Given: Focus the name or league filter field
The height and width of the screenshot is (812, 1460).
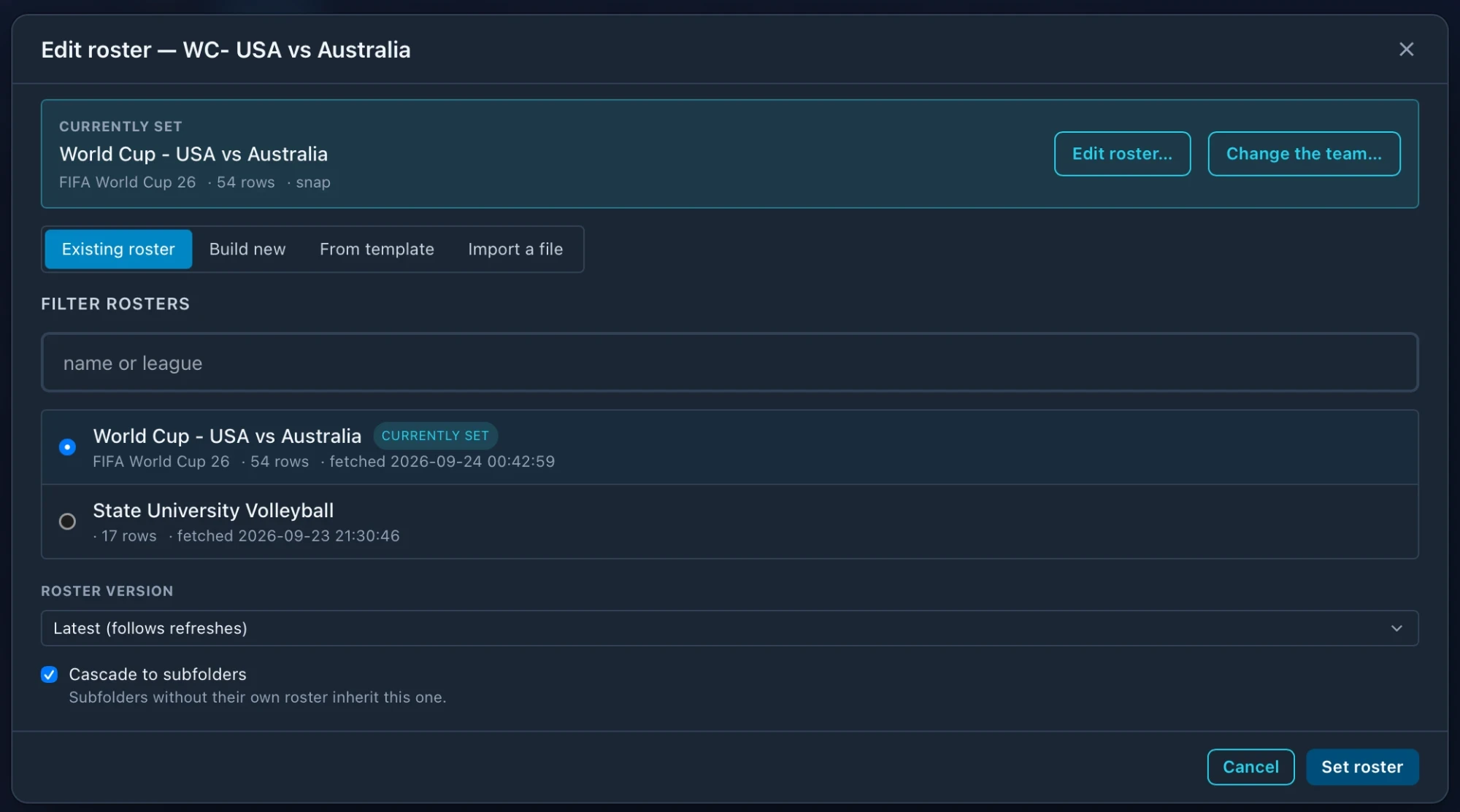Looking at the screenshot, I should [x=729, y=363].
